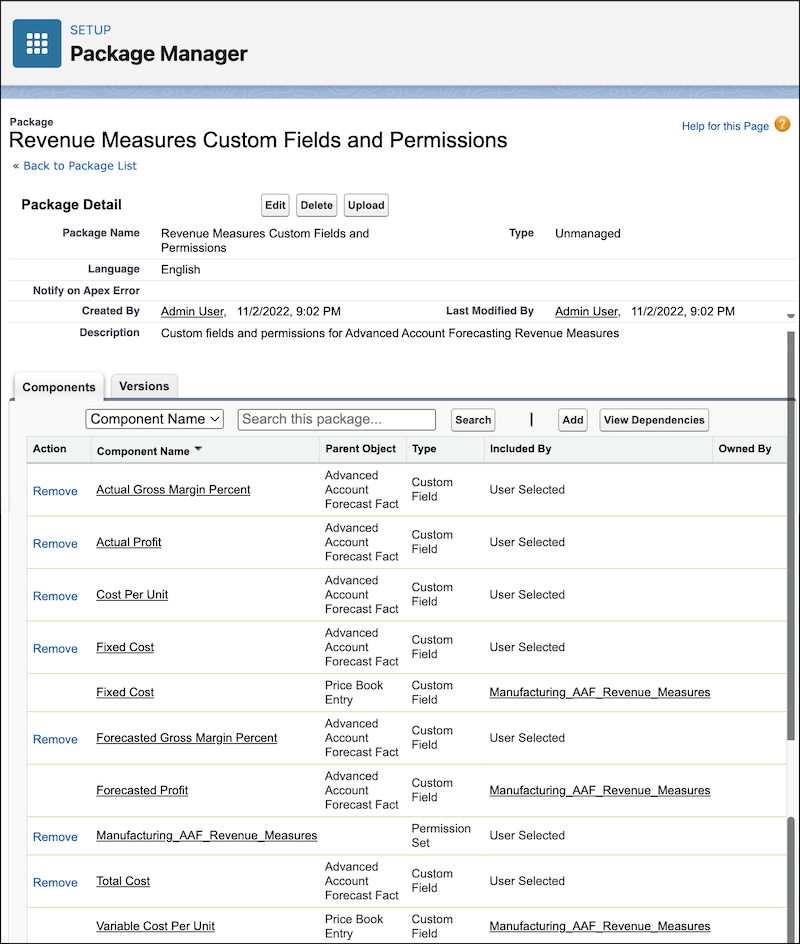
Task: Open the Setup app launcher grid icon
Action: click(x=37, y=43)
